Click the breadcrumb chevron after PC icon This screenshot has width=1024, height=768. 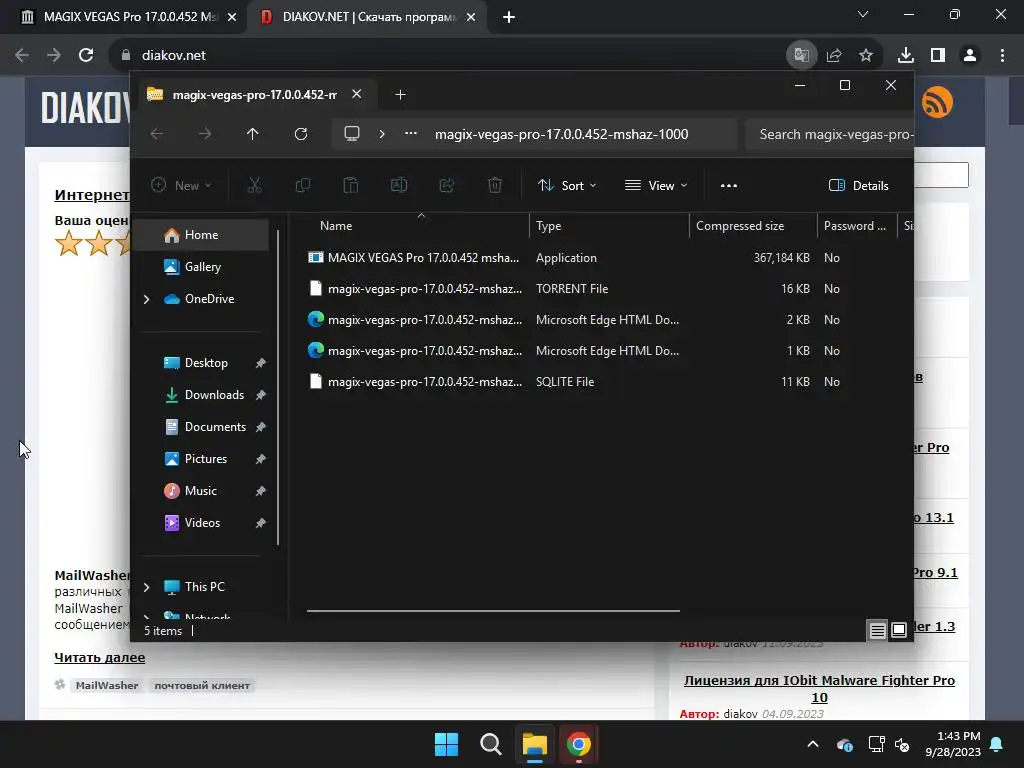(x=382, y=134)
